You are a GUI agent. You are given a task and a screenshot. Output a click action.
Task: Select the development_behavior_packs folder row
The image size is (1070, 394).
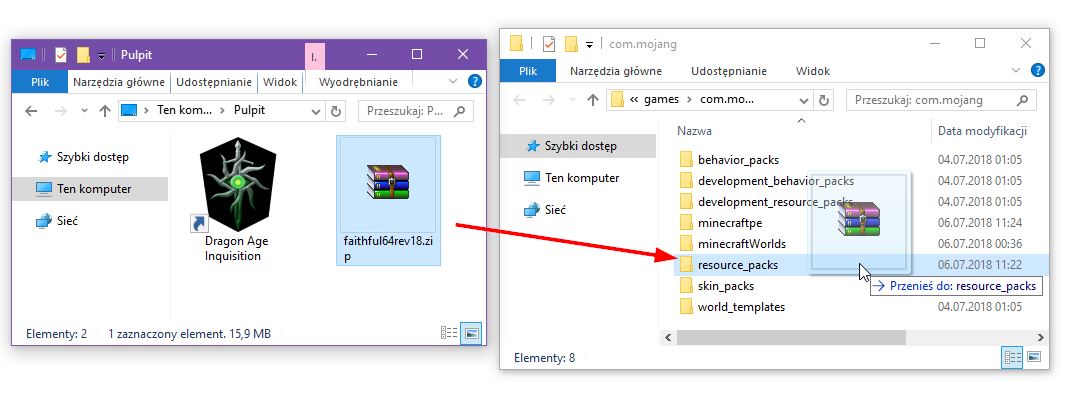[861, 181]
